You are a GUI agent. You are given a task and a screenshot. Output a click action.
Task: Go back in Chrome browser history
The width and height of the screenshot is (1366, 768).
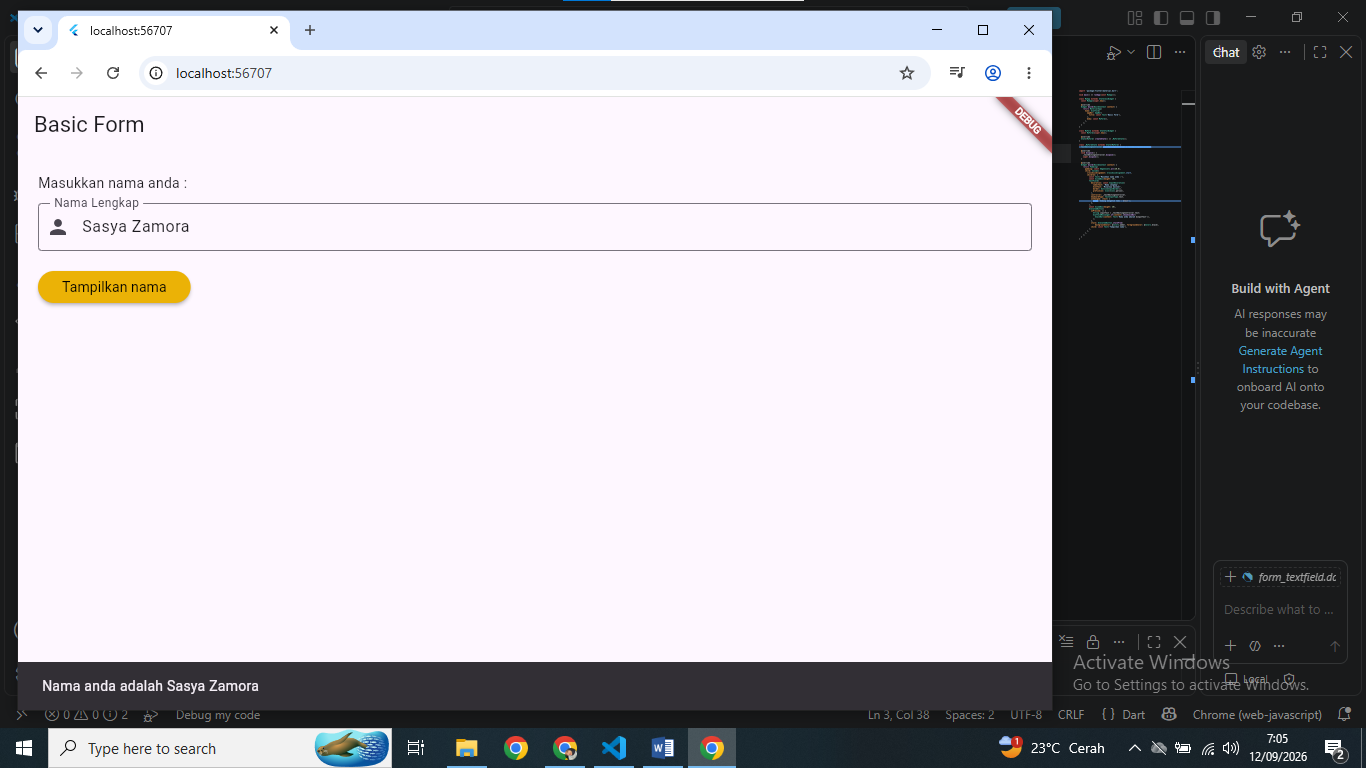tap(41, 73)
